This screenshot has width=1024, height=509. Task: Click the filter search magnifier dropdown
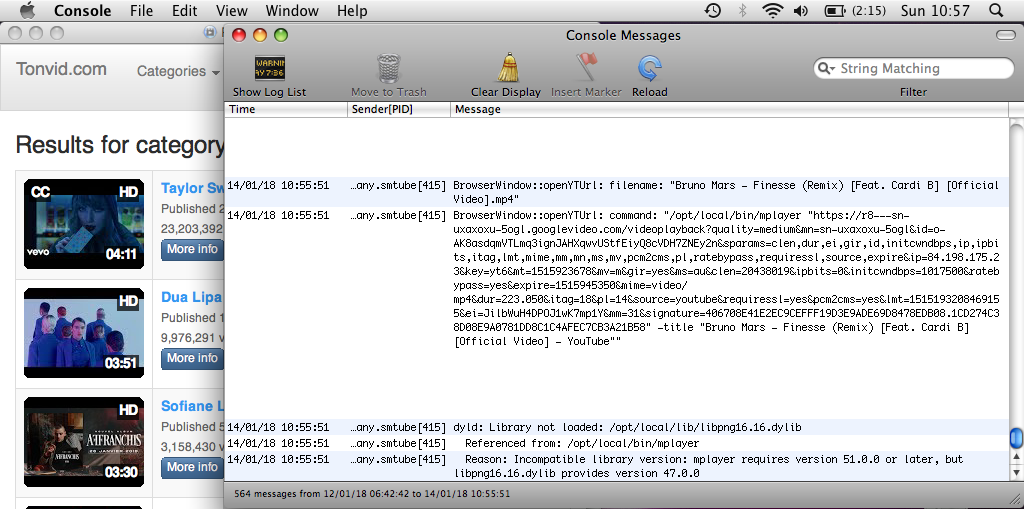pyautogui.click(x=827, y=69)
